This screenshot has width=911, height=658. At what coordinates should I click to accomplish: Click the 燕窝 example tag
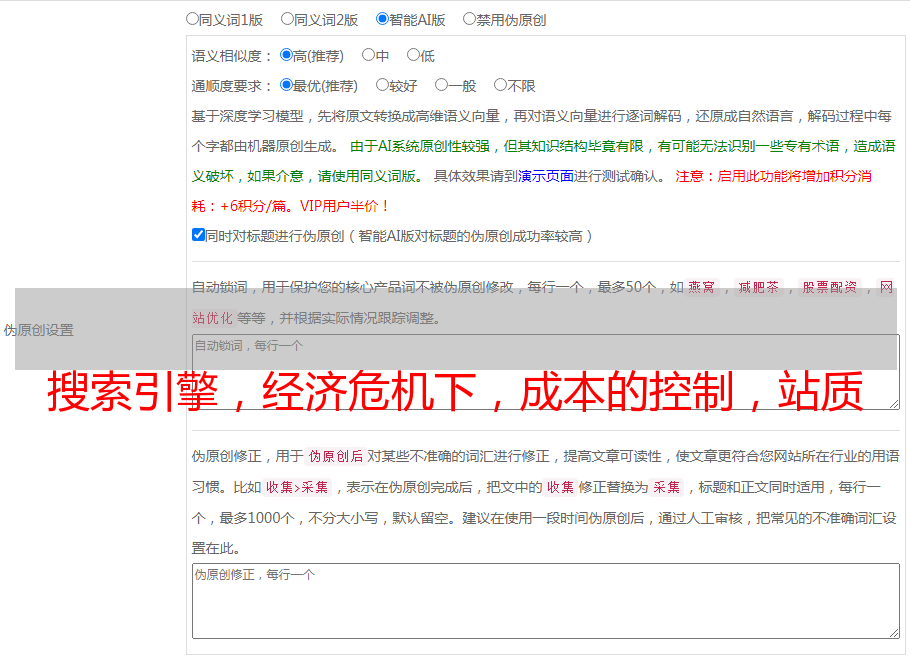click(x=701, y=287)
